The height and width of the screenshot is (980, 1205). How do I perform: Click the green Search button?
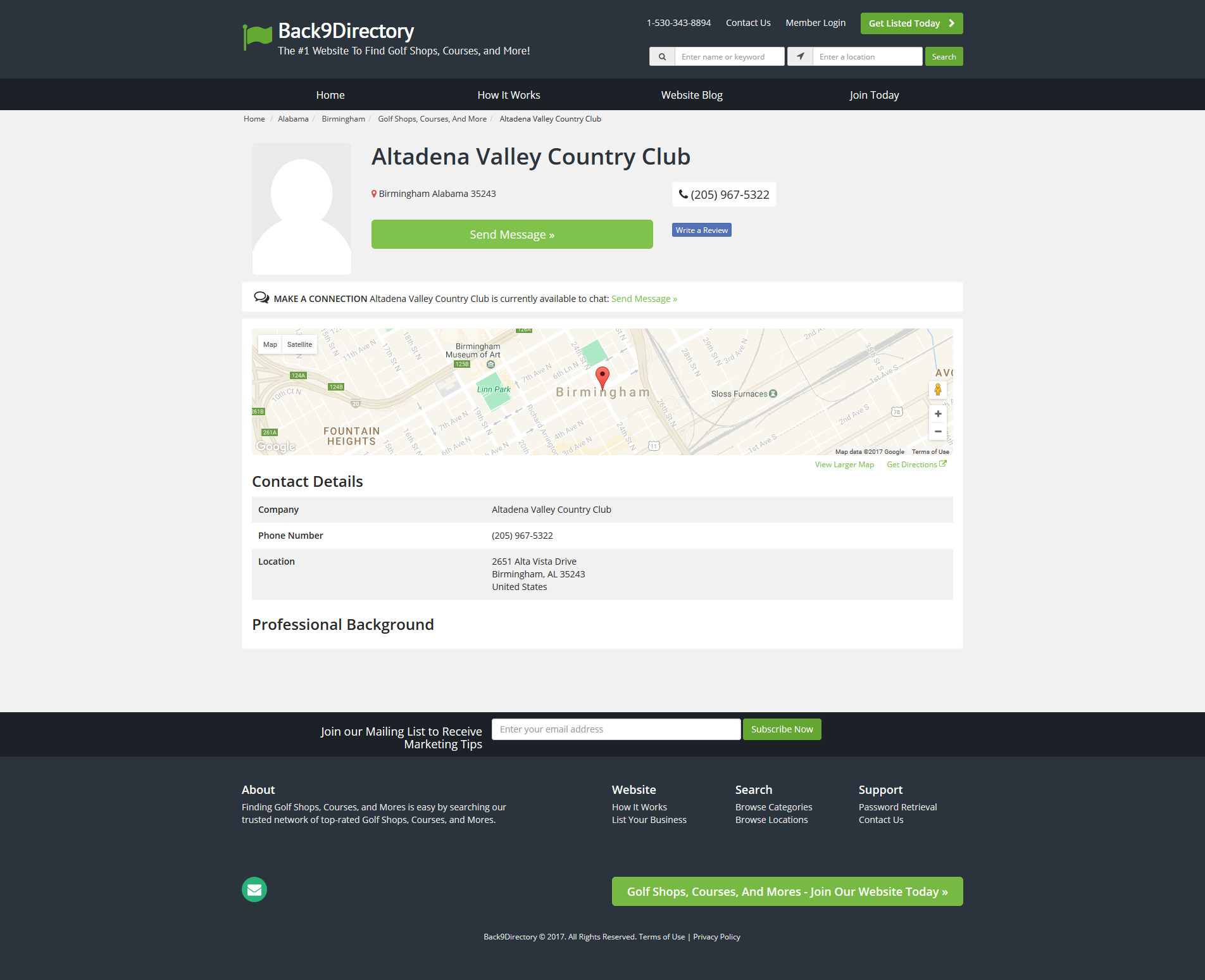click(944, 56)
